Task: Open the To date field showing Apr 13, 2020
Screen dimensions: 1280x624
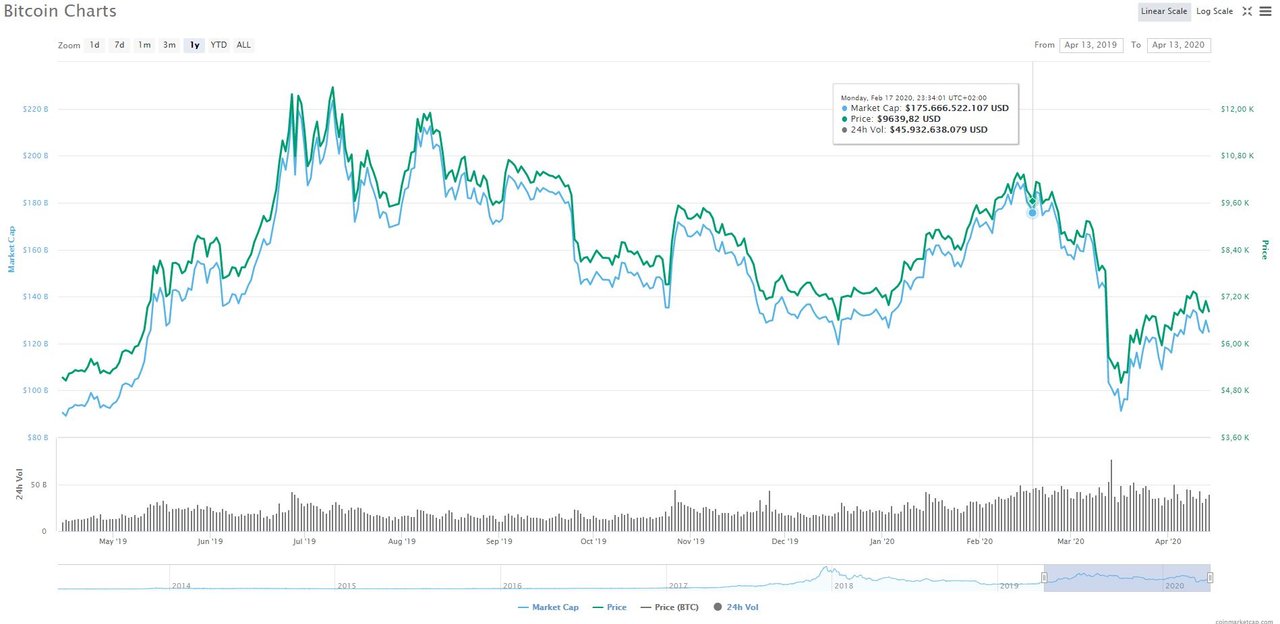Action: point(1178,45)
